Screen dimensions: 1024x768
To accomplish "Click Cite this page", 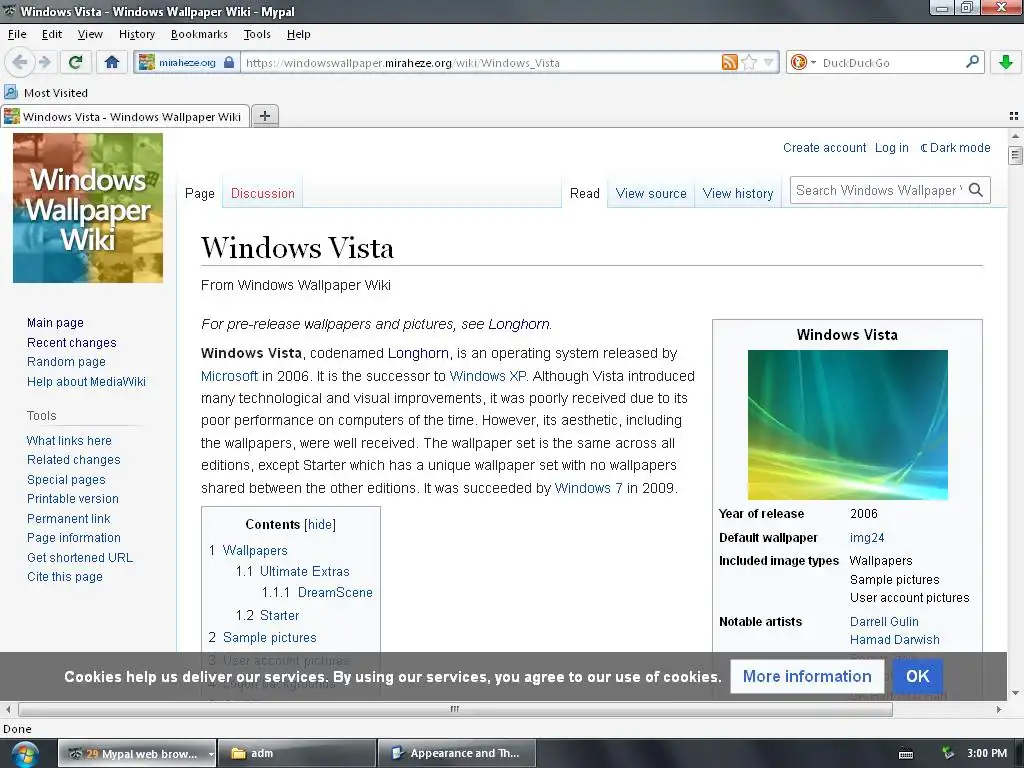I will tap(65, 577).
